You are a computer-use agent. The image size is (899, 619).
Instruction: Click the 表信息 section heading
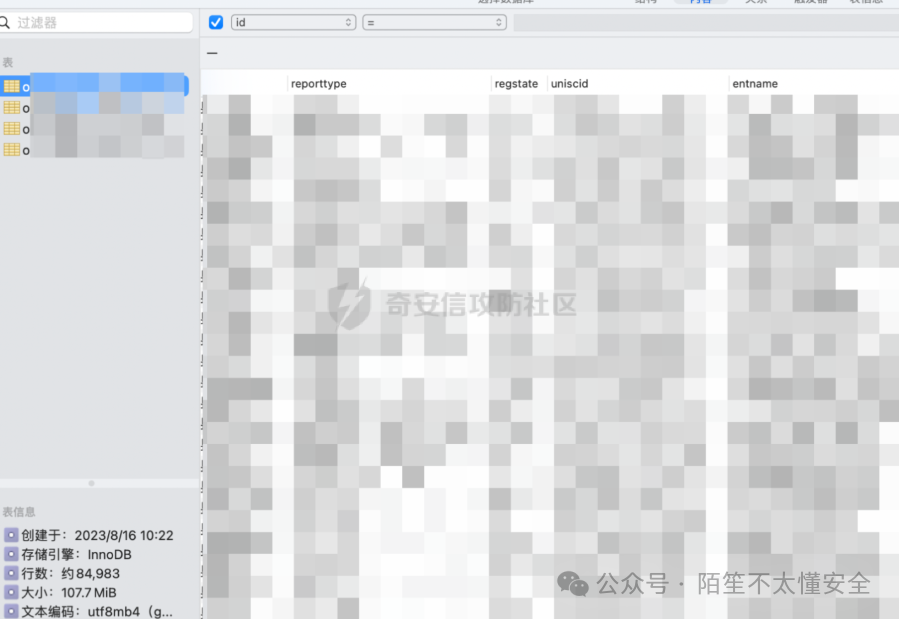click(19, 512)
